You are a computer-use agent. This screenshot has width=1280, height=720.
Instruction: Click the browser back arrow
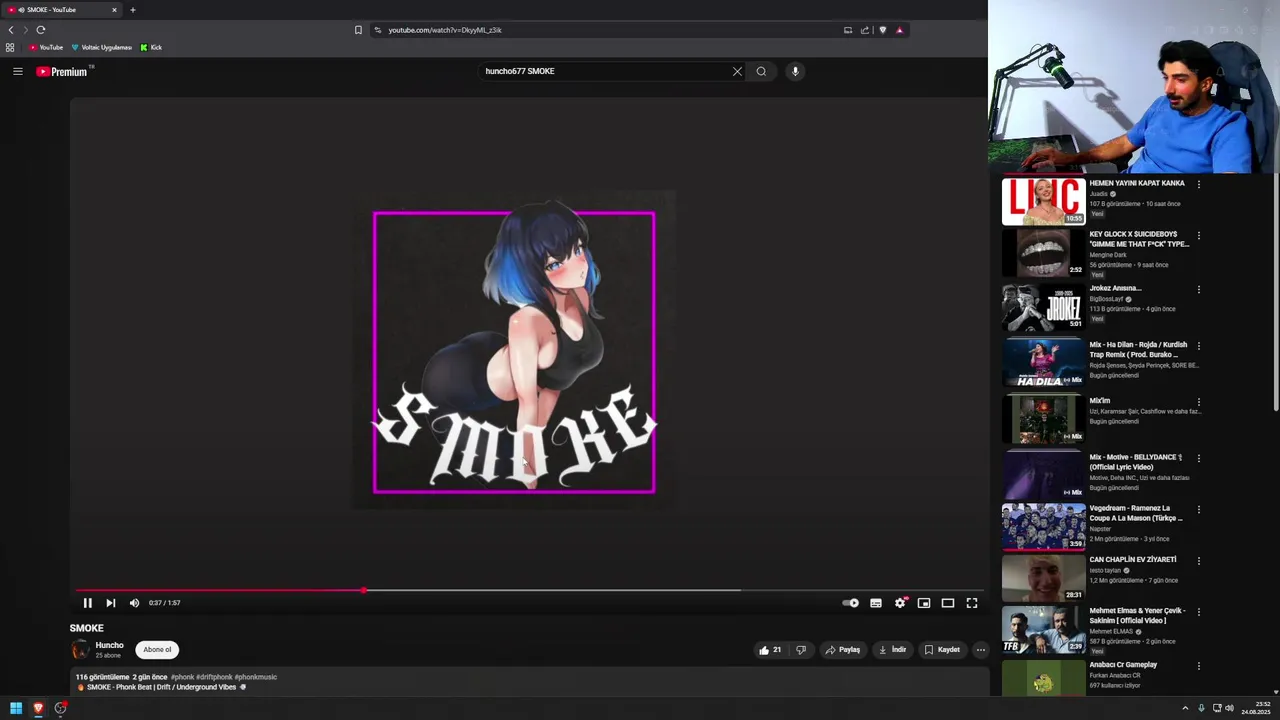11,30
